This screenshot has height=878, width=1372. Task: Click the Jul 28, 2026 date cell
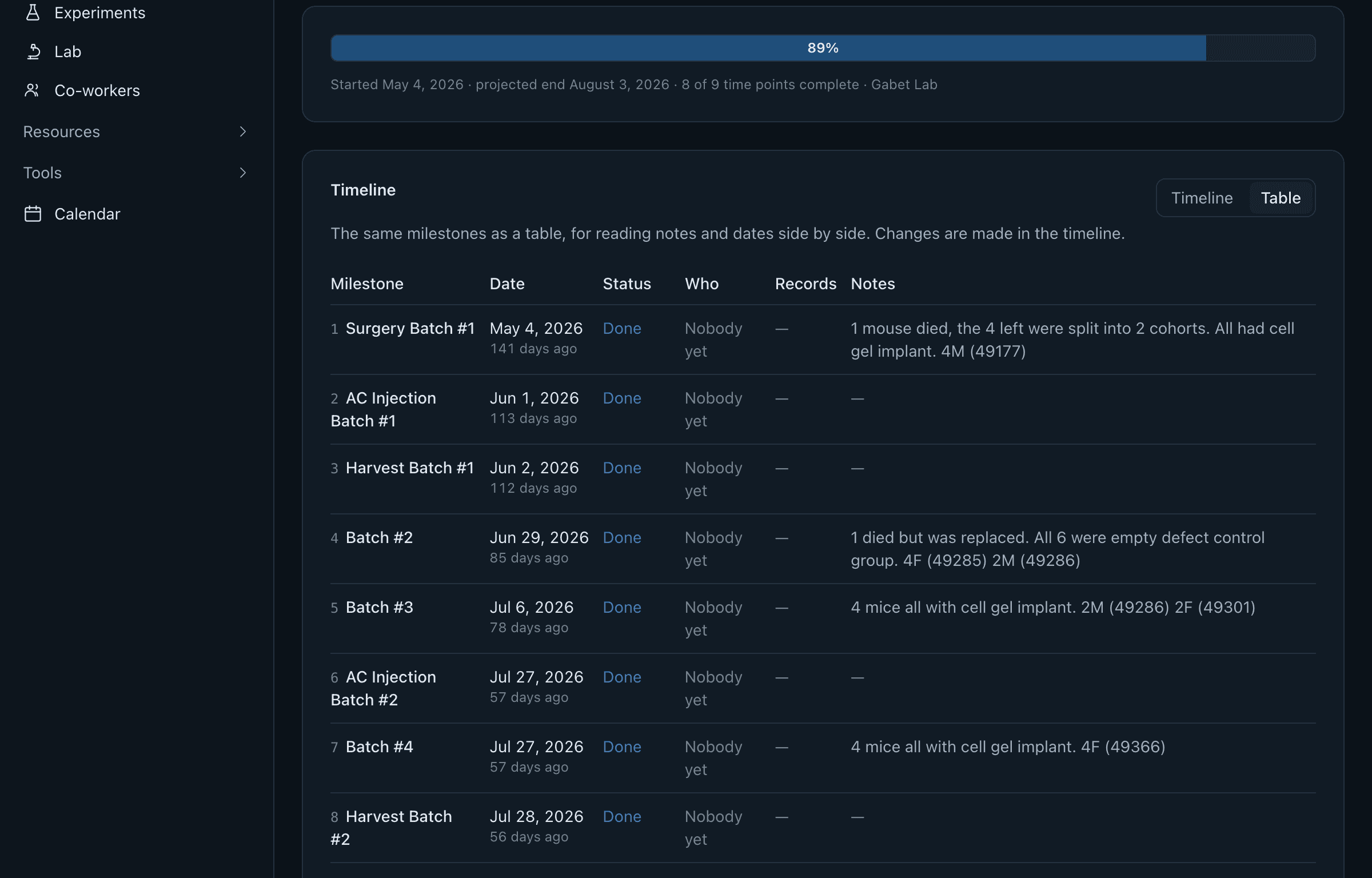click(536, 816)
